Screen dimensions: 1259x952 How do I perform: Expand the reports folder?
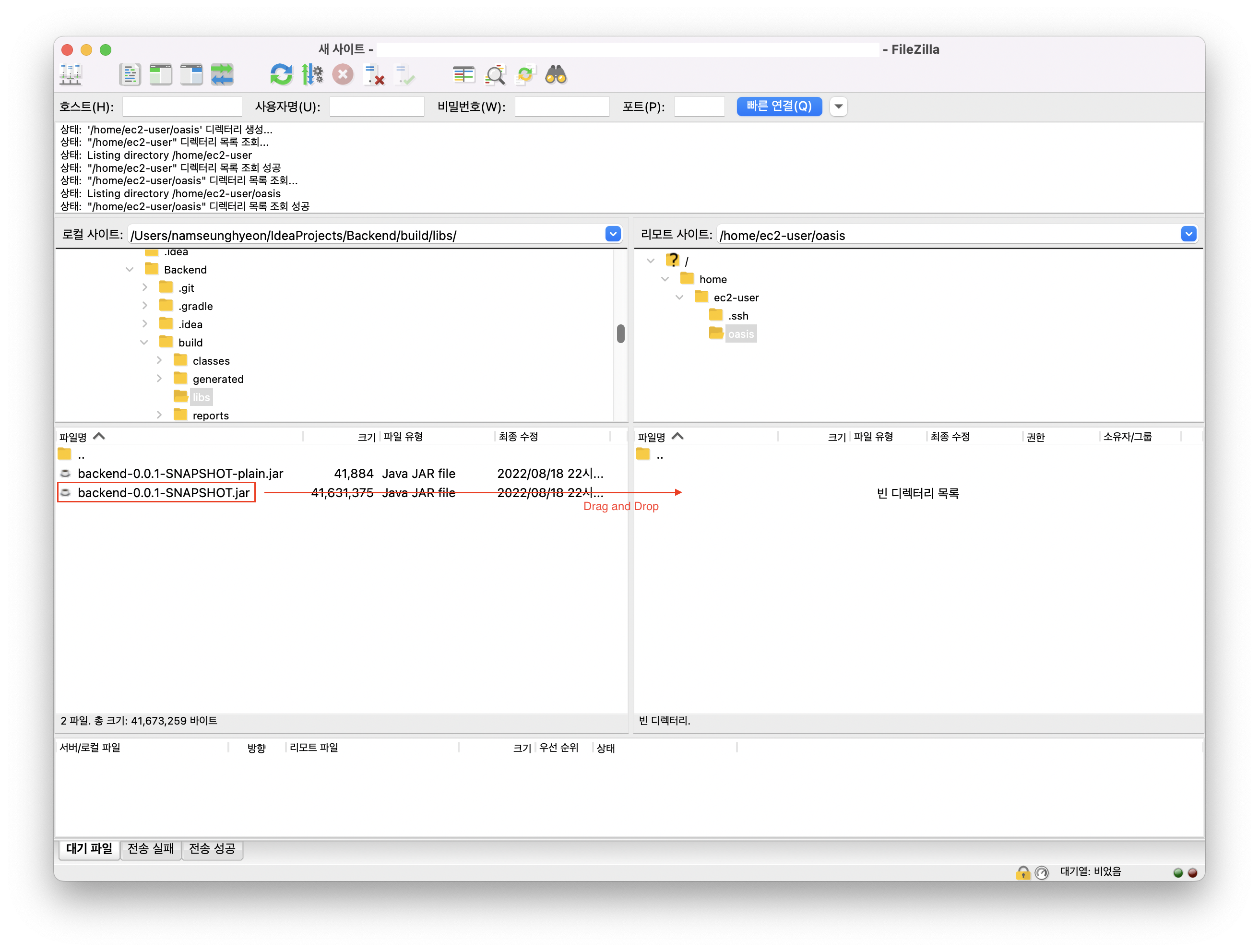159,415
